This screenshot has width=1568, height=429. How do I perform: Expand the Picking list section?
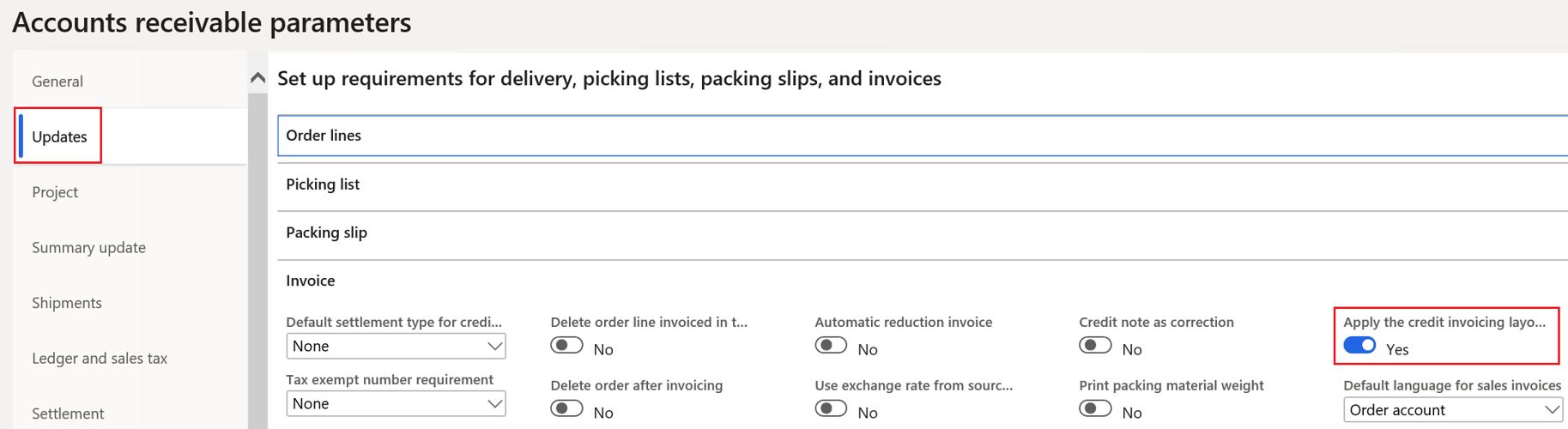coord(923,184)
